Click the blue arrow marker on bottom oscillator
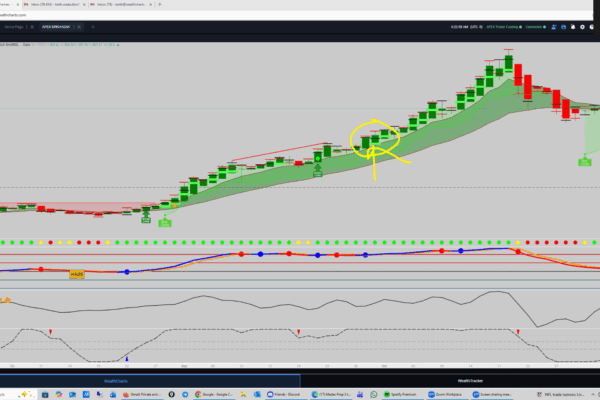The width and height of the screenshot is (600, 400). 126,357
